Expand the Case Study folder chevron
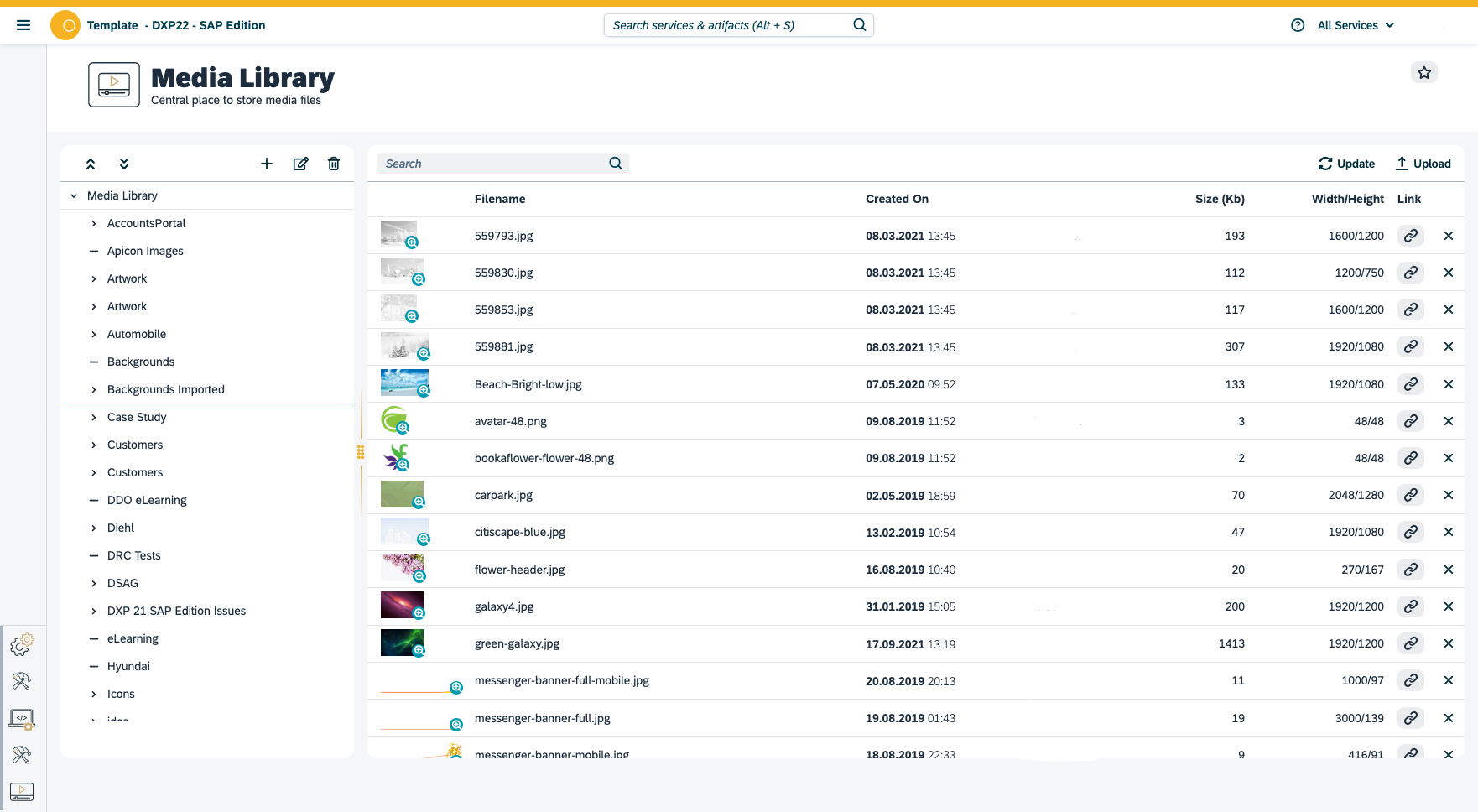This screenshot has width=1478, height=812. click(94, 417)
